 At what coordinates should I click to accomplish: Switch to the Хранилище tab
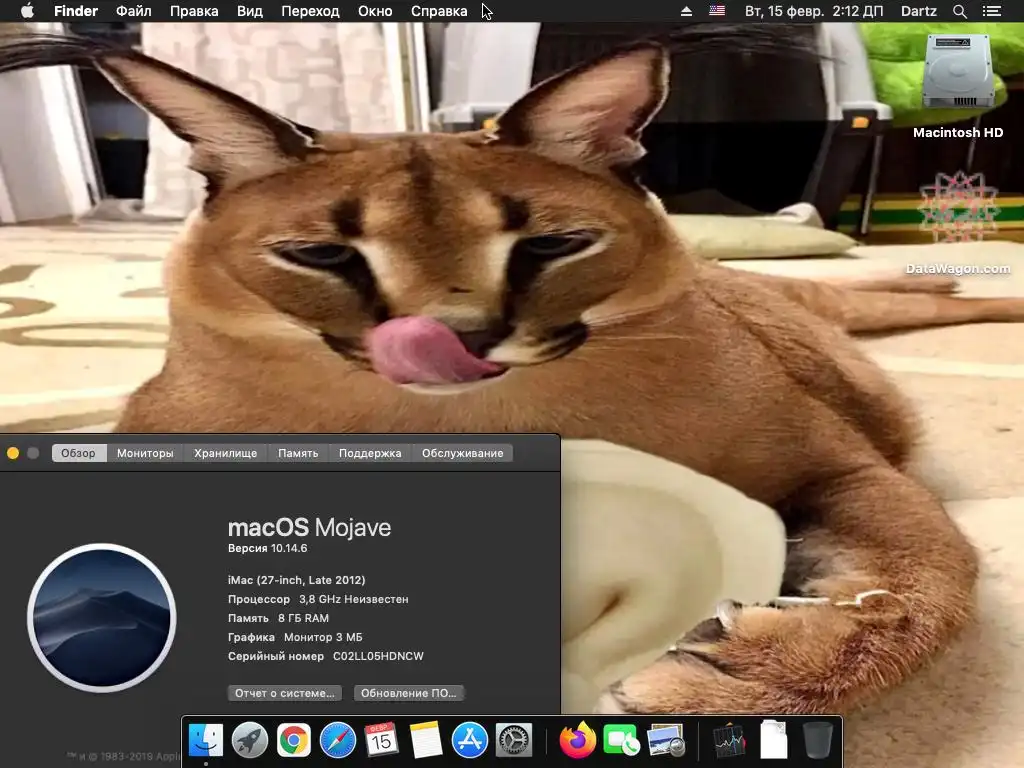click(x=225, y=453)
